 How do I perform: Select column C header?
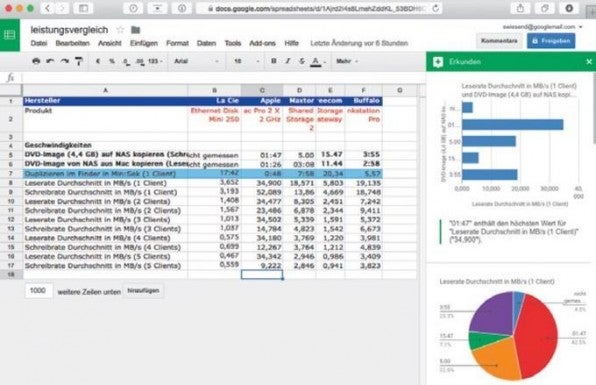pyautogui.click(x=262, y=90)
